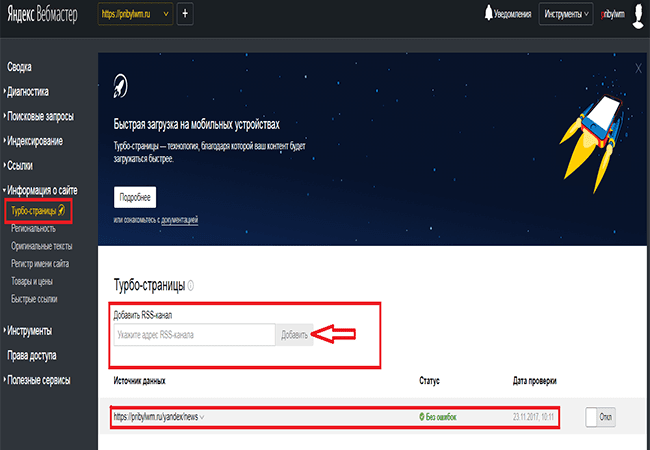Click the info icon beside Турбо-страницы heading
The height and width of the screenshot is (450, 650).
(x=190, y=285)
